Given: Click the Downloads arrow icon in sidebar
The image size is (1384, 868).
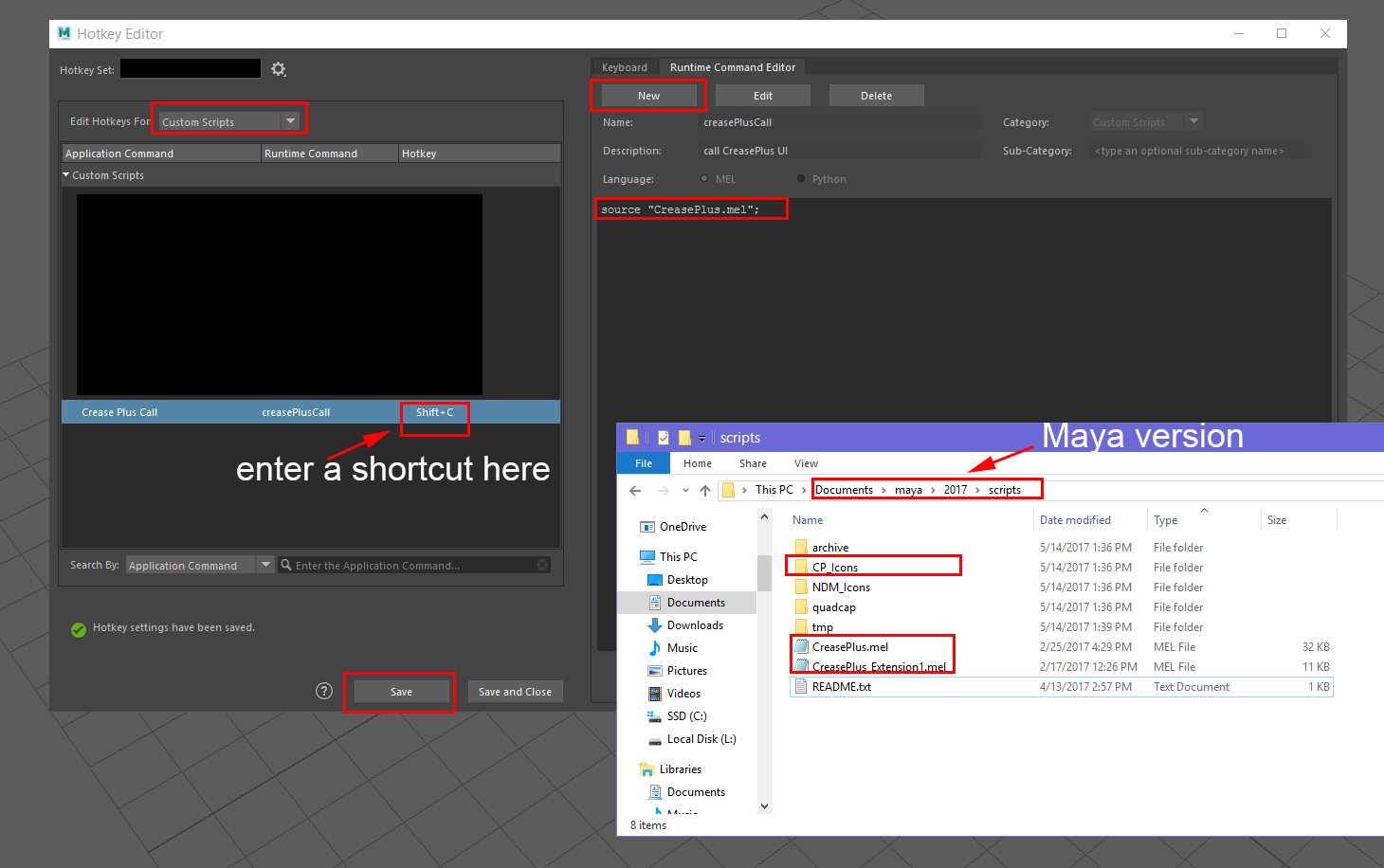Looking at the screenshot, I should point(655,625).
